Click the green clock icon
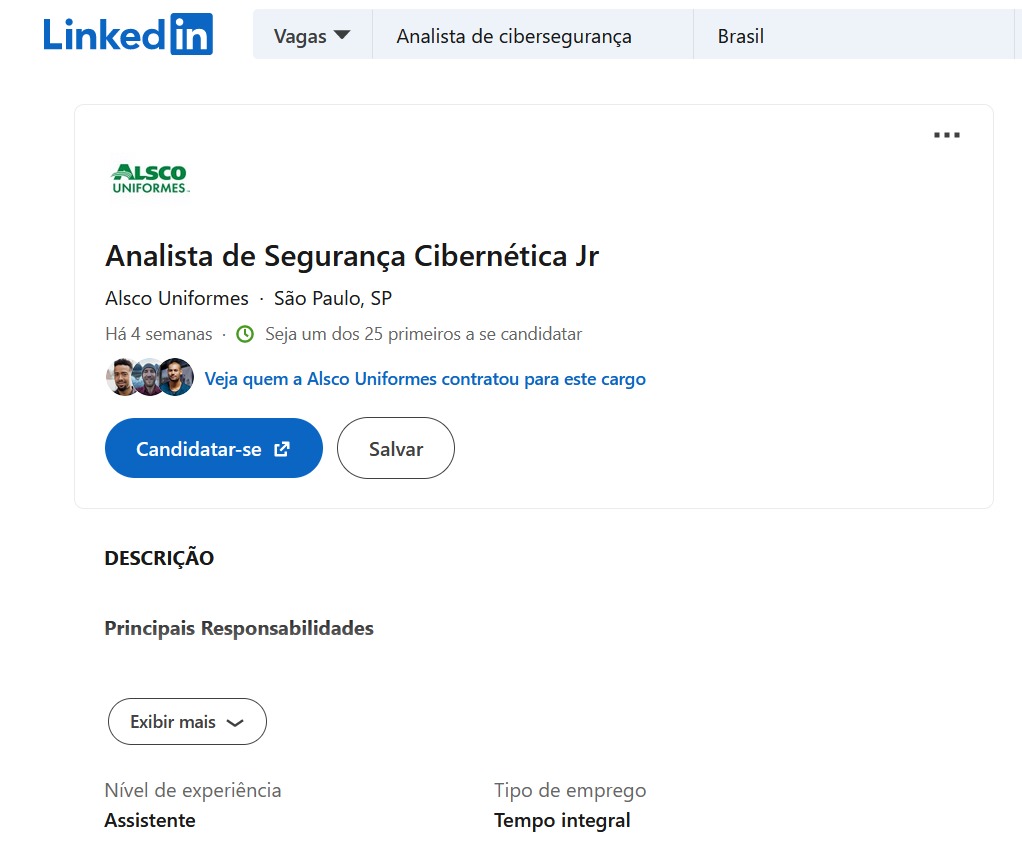Image resolution: width=1022 pixels, height=851 pixels. (245, 334)
